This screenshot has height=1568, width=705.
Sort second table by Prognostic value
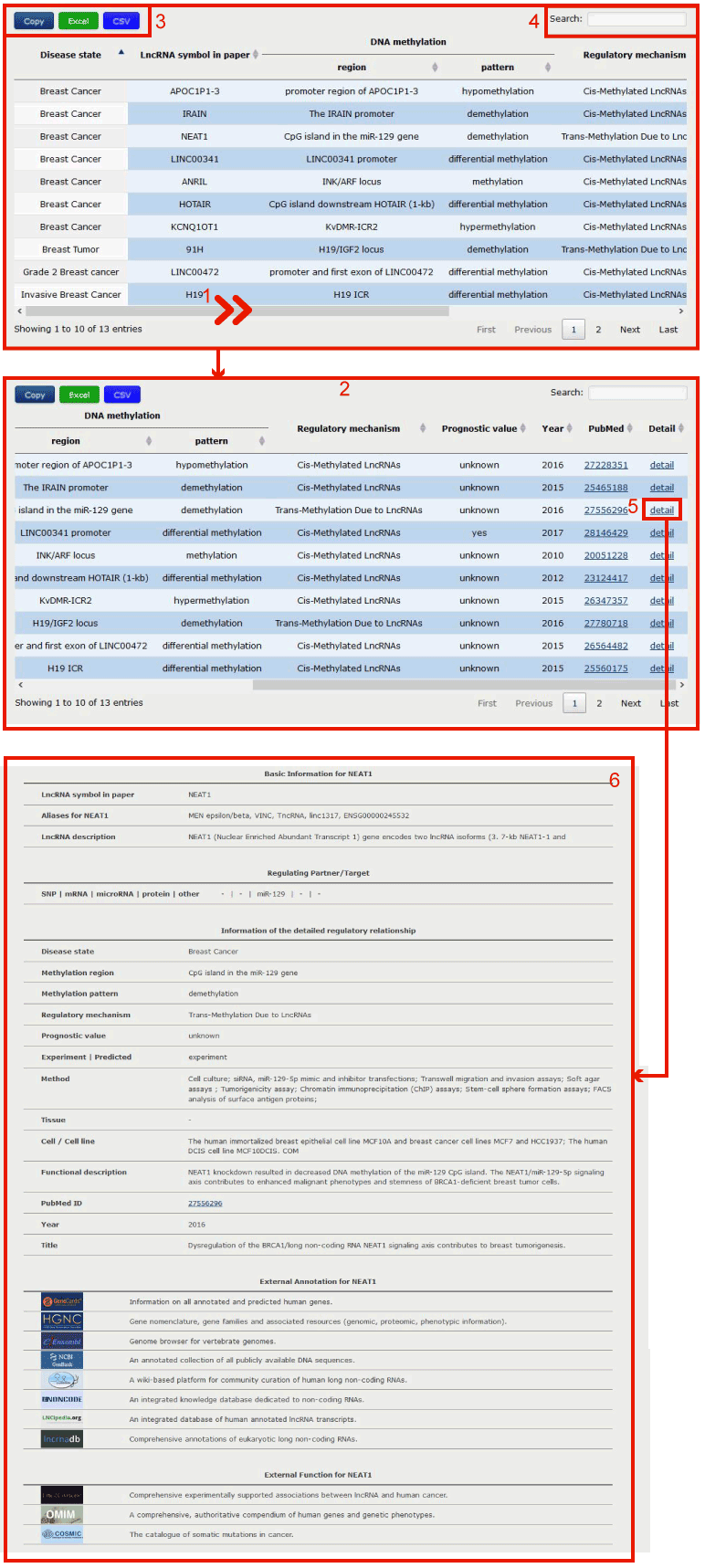click(524, 428)
